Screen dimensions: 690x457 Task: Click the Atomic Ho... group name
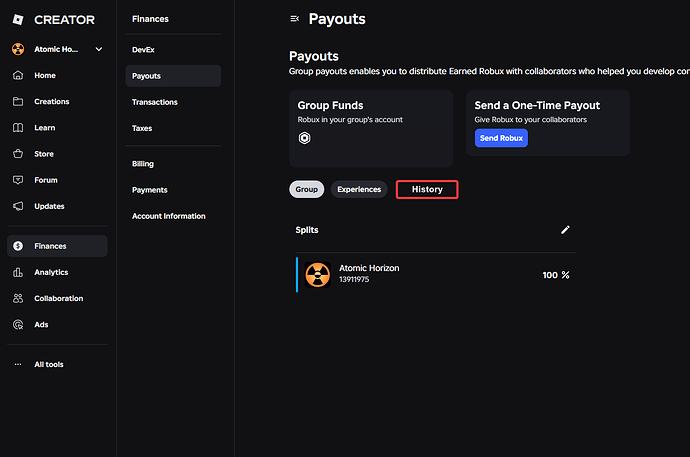[56, 49]
